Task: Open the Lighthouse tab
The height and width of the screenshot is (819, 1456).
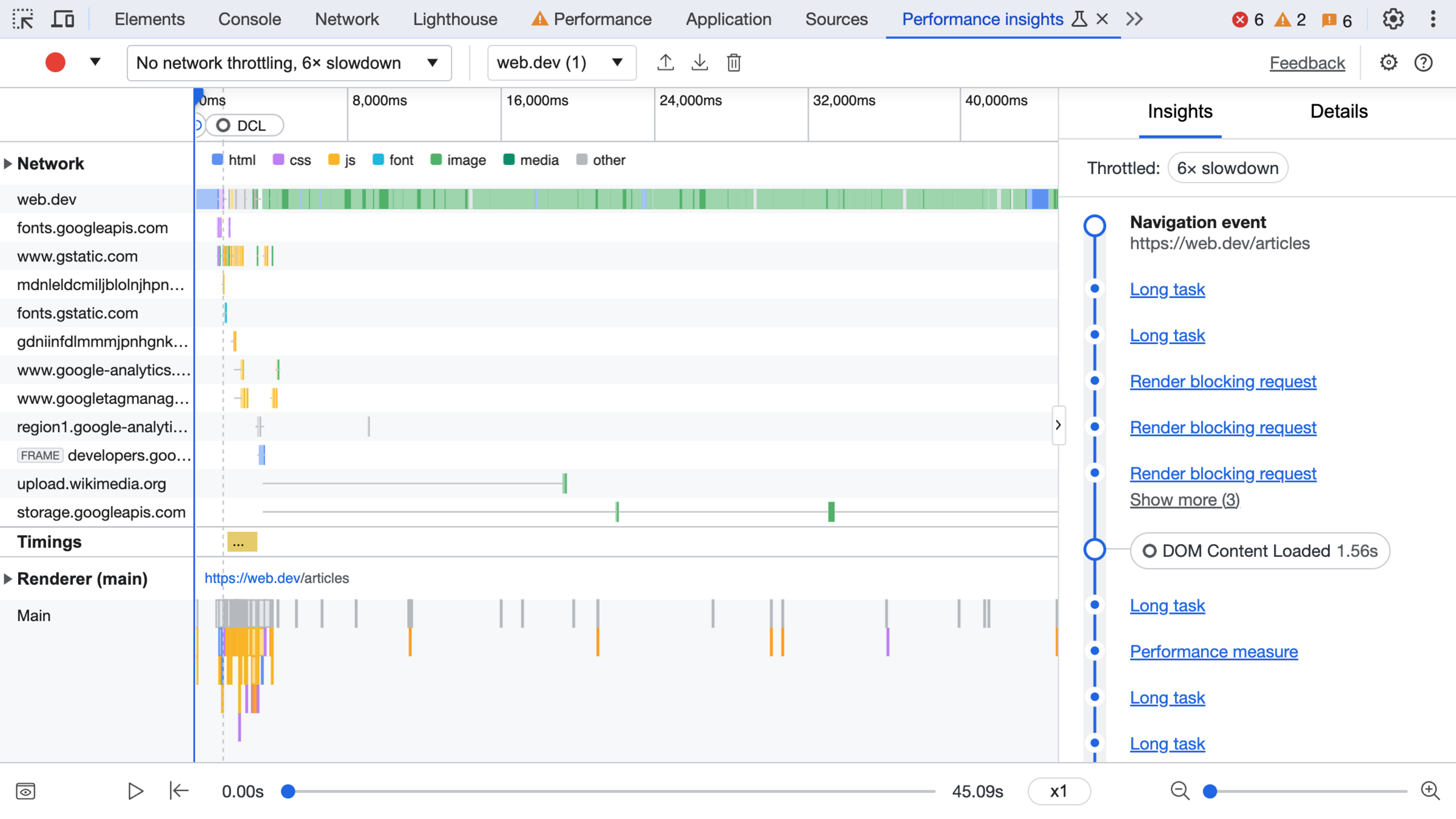Action: click(x=455, y=19)
